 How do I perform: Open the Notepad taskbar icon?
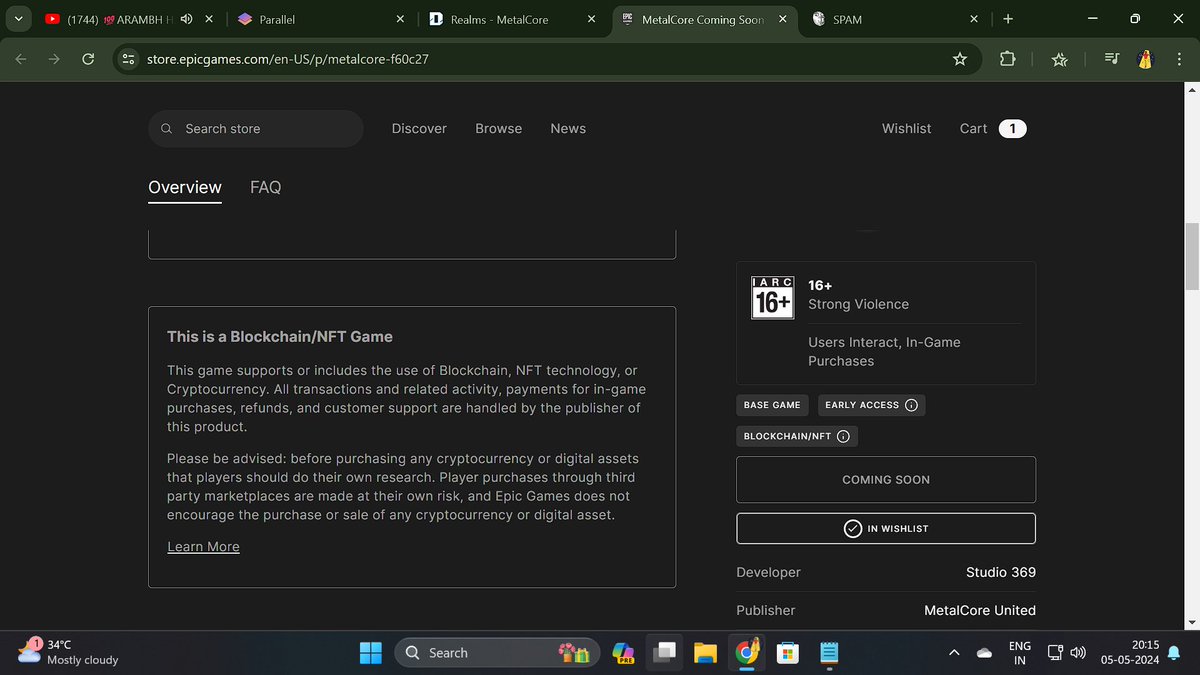point(828,653)
